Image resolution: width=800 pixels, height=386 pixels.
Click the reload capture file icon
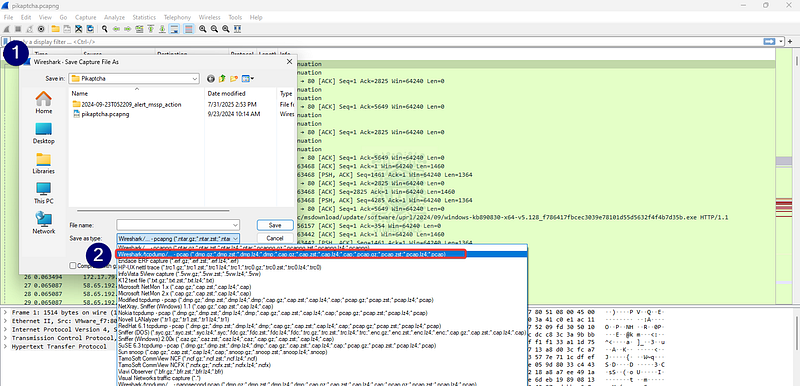pos(90,29)
